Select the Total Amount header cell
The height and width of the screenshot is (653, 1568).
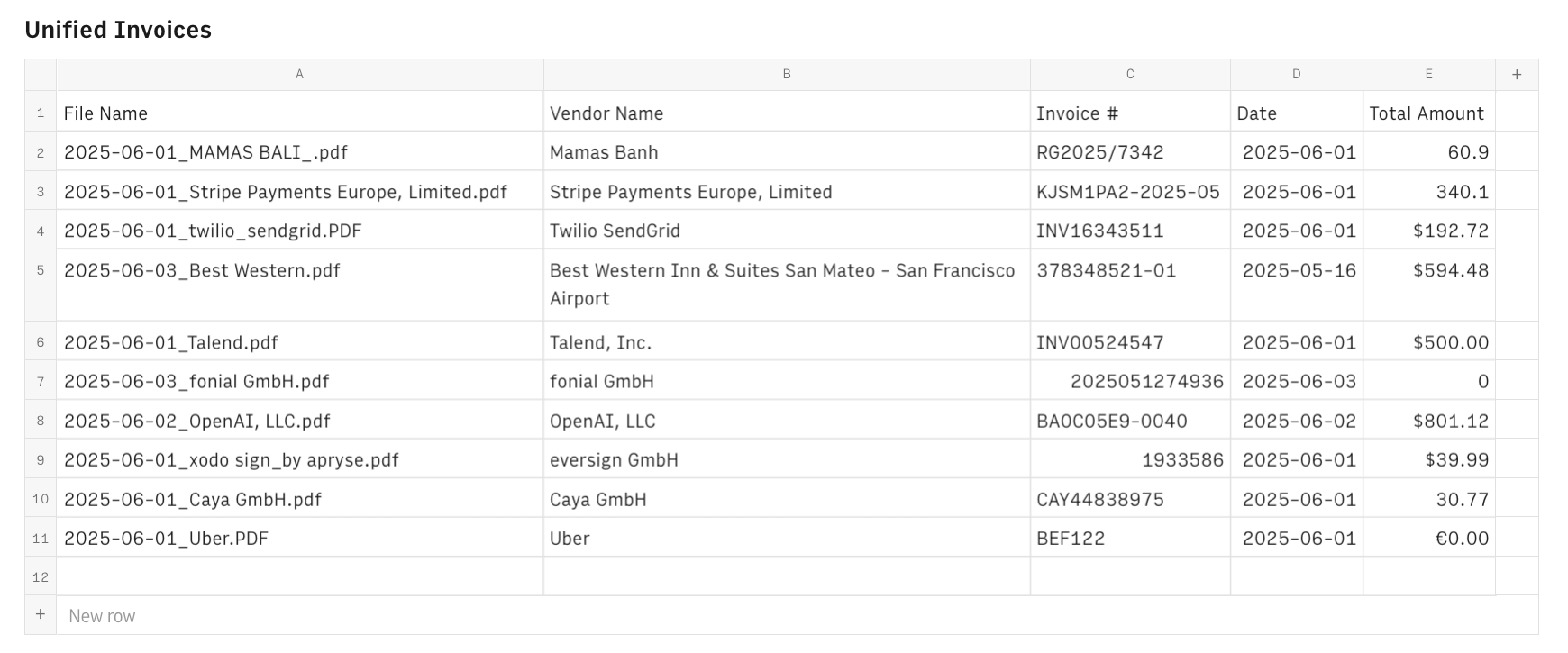tap(1427, 113)
